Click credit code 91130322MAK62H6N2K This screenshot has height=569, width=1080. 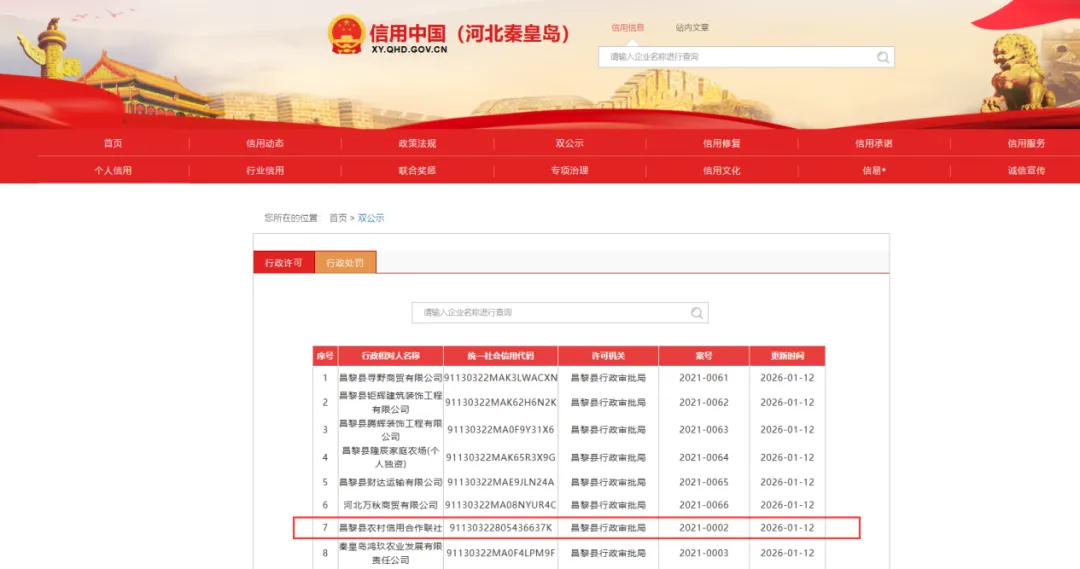coord(501,402)
